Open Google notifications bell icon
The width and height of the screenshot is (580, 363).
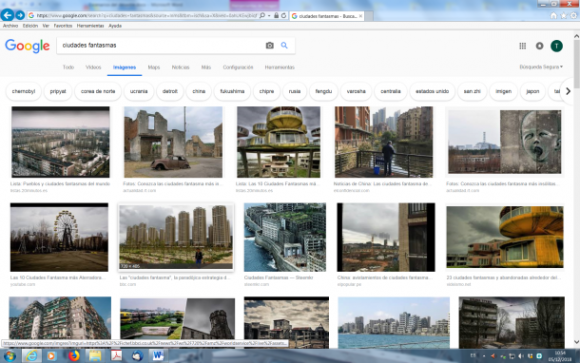(539, 46)
